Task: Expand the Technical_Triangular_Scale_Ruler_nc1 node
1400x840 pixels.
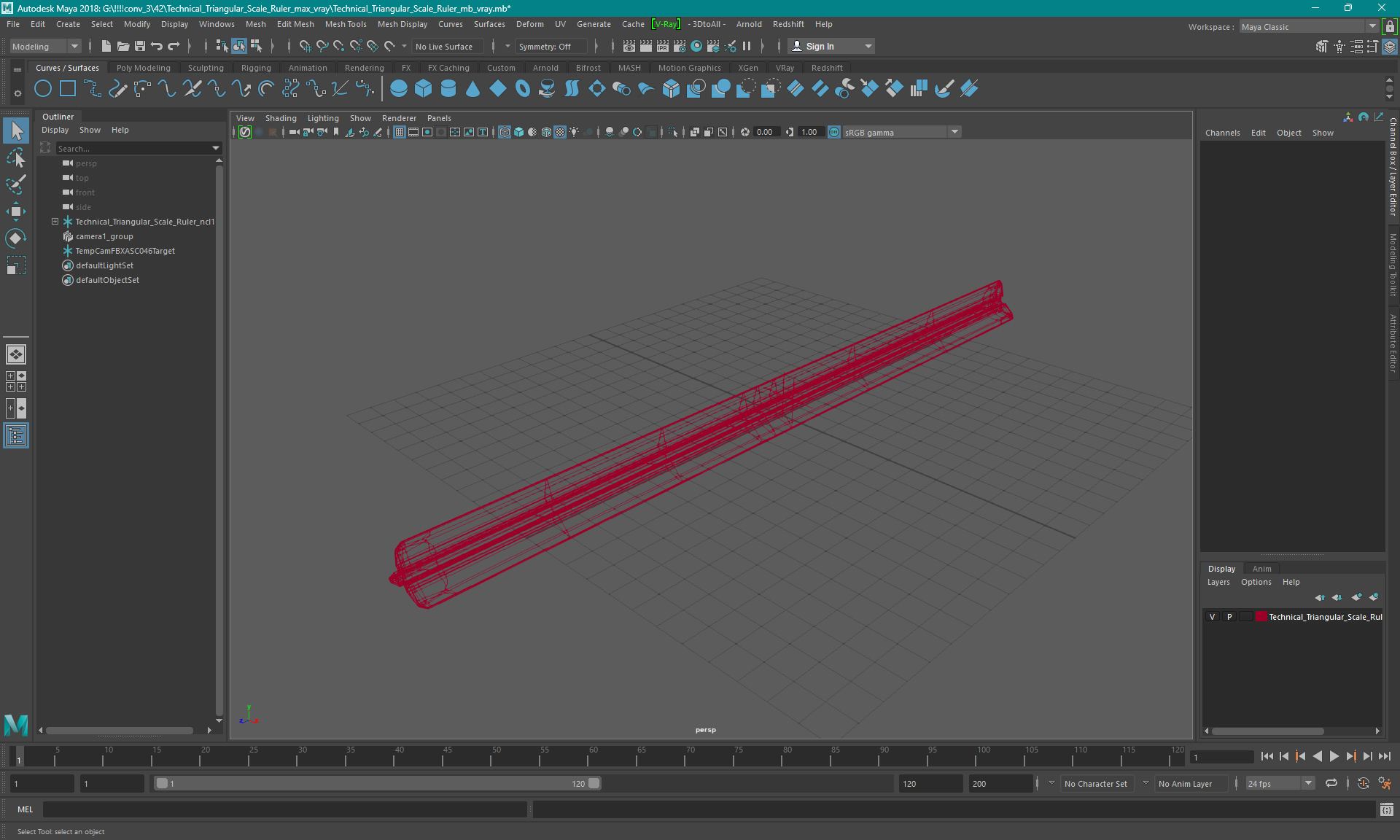Action: (55, 221)
